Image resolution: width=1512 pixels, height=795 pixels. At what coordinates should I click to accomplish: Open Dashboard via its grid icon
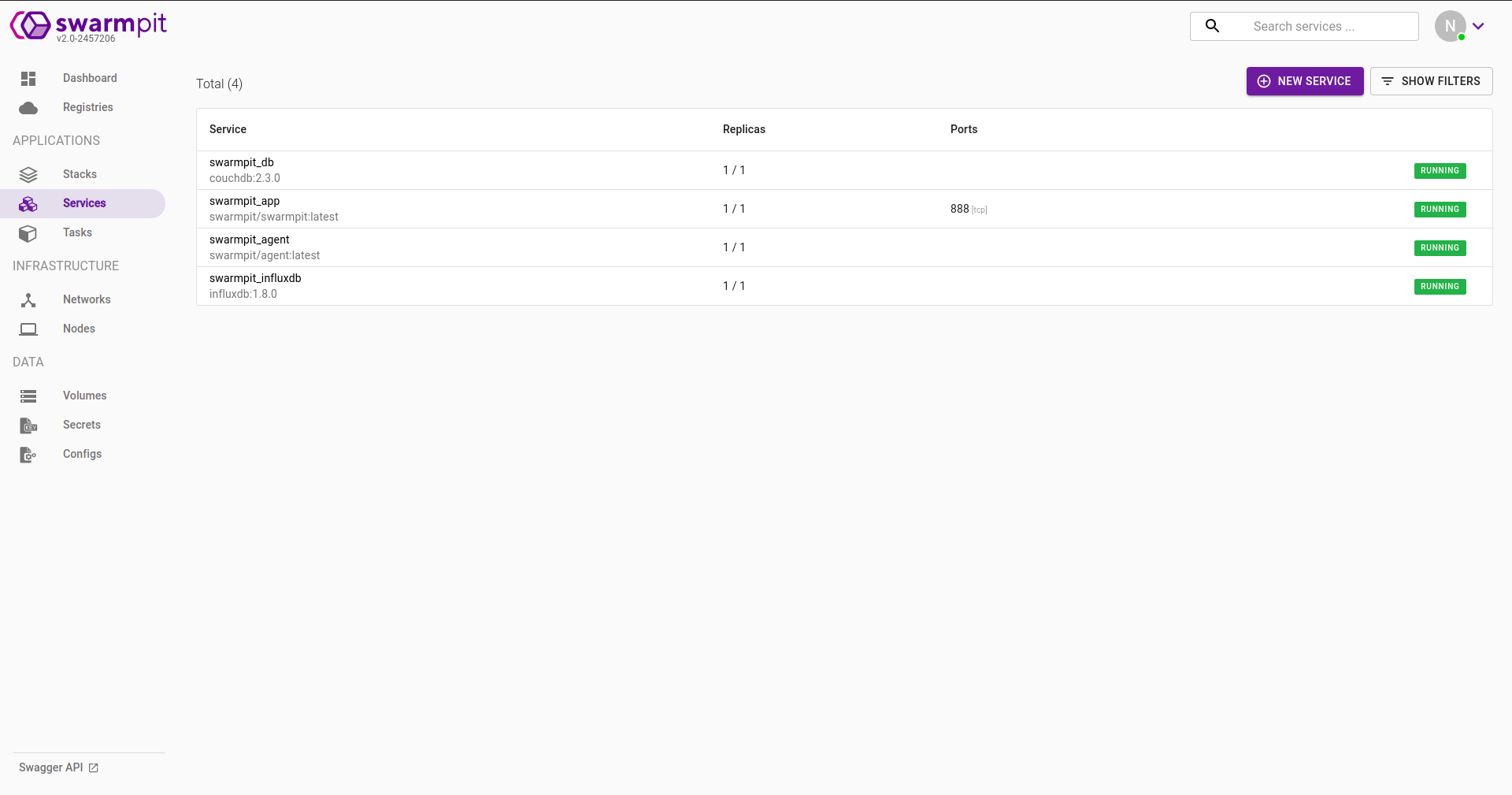[28, 78]
